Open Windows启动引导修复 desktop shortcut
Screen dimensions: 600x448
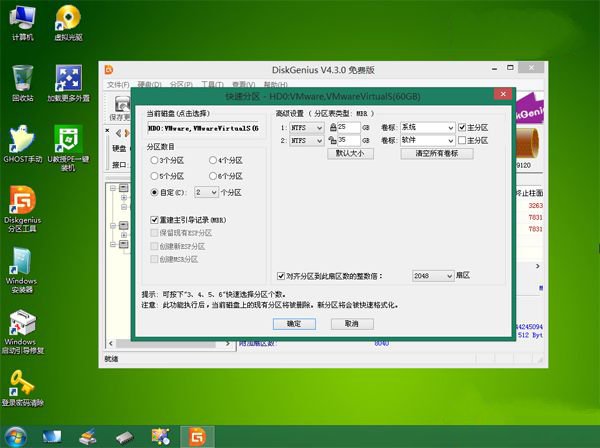[x=23, y=332]
